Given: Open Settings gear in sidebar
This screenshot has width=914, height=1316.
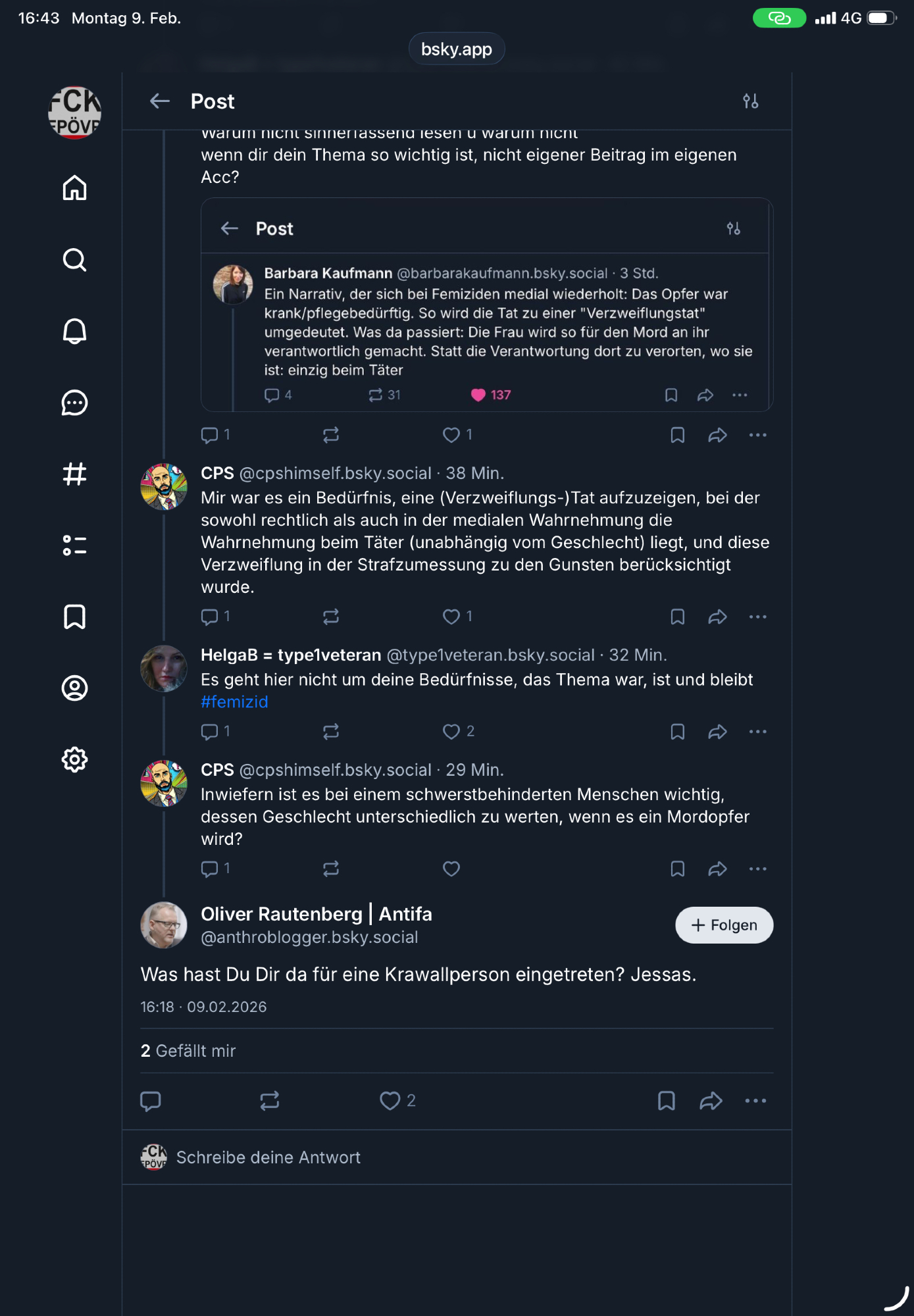Looking at the screenshot, I should 74,759.
